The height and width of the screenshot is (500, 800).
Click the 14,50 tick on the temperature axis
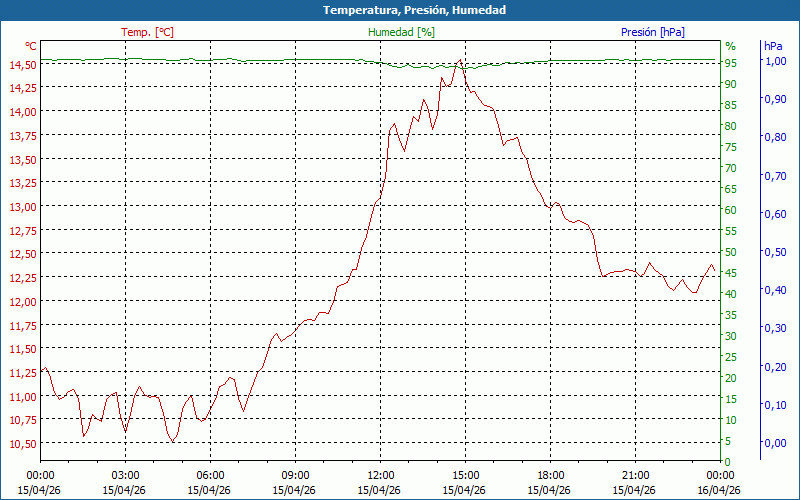(22, 65)
